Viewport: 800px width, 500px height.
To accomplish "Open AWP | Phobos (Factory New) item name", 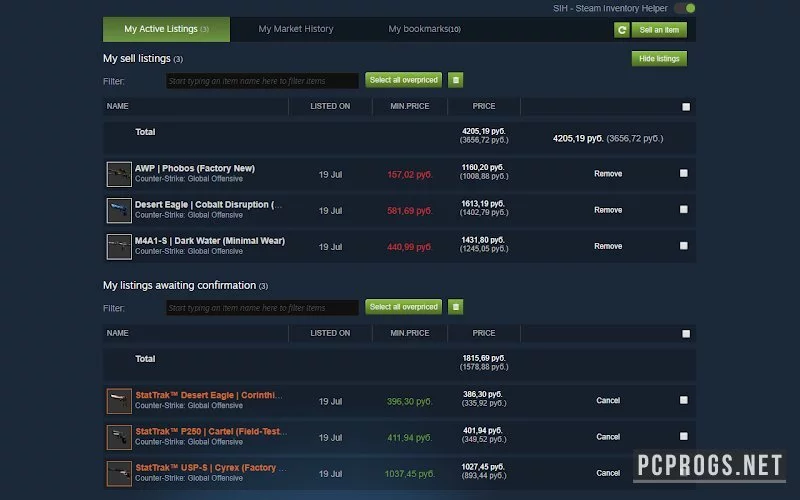I will (x=195, y=168).
